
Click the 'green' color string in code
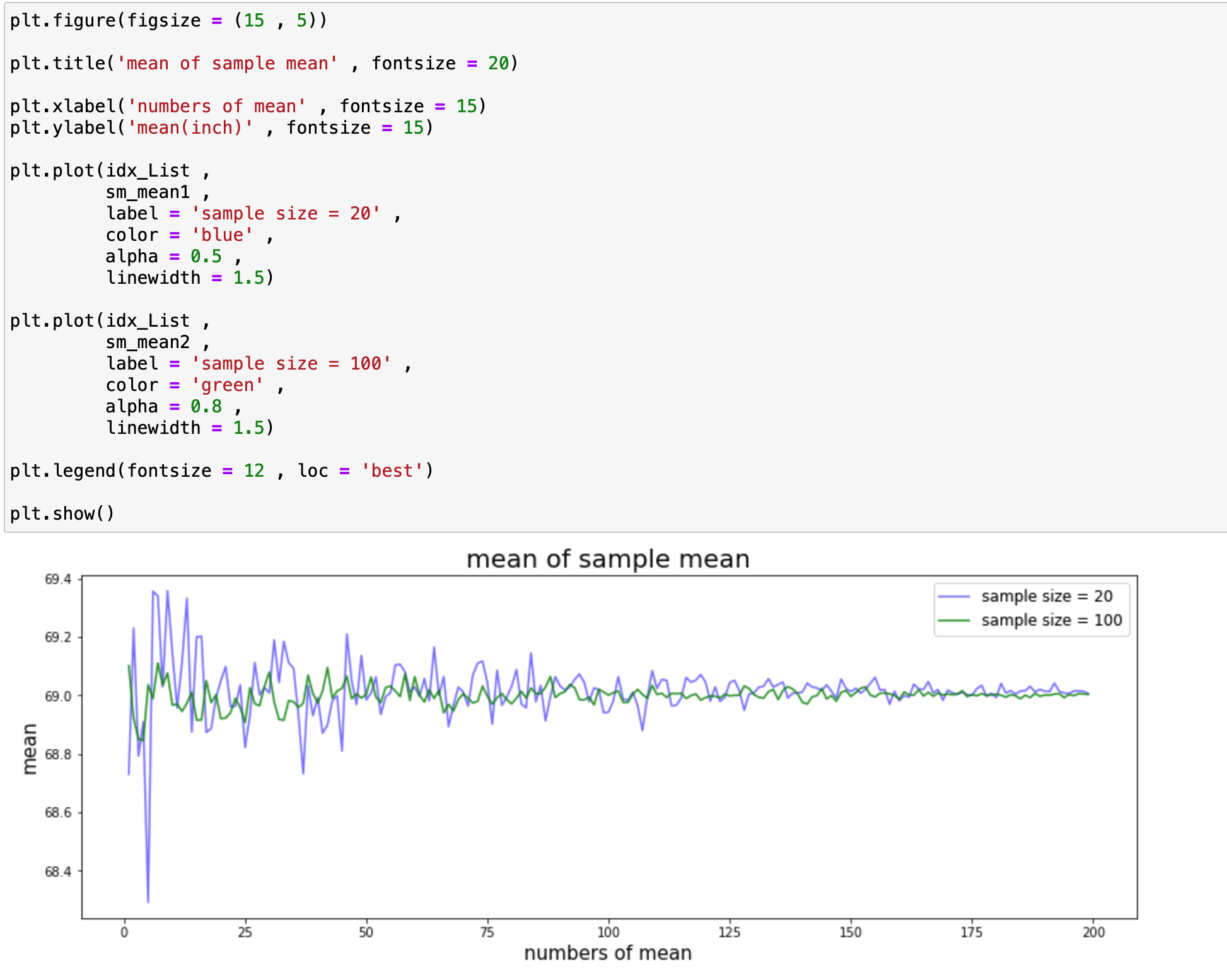coord(227,385)
